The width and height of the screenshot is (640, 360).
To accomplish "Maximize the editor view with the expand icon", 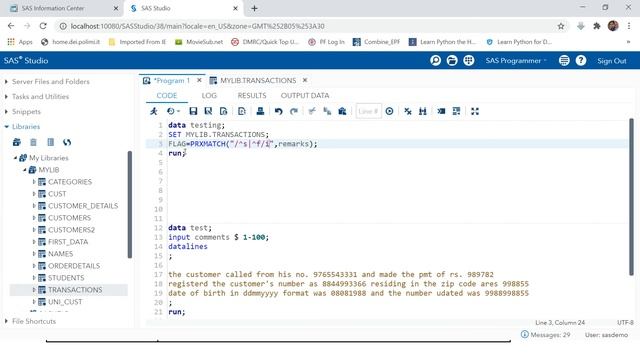I will 475,111.
